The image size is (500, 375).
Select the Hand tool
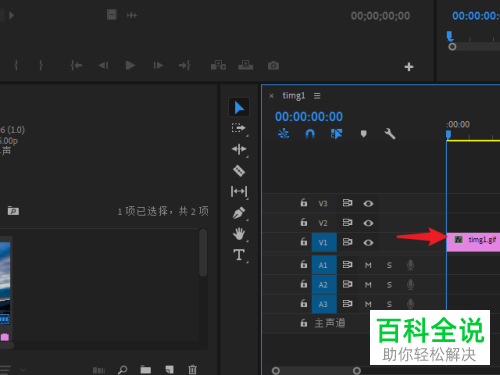[x=239, y=234]
